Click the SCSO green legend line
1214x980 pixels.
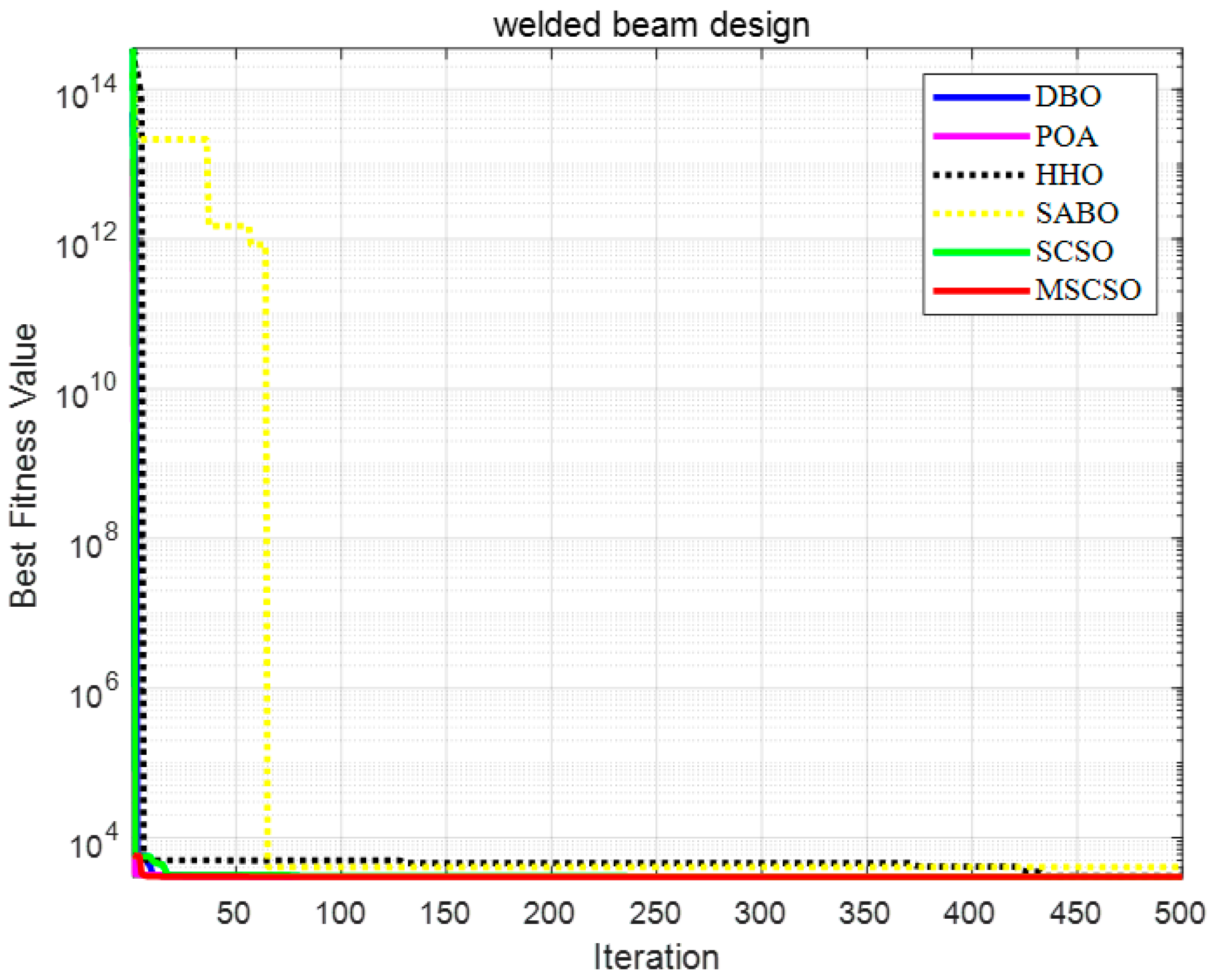[x=980, y=252]
